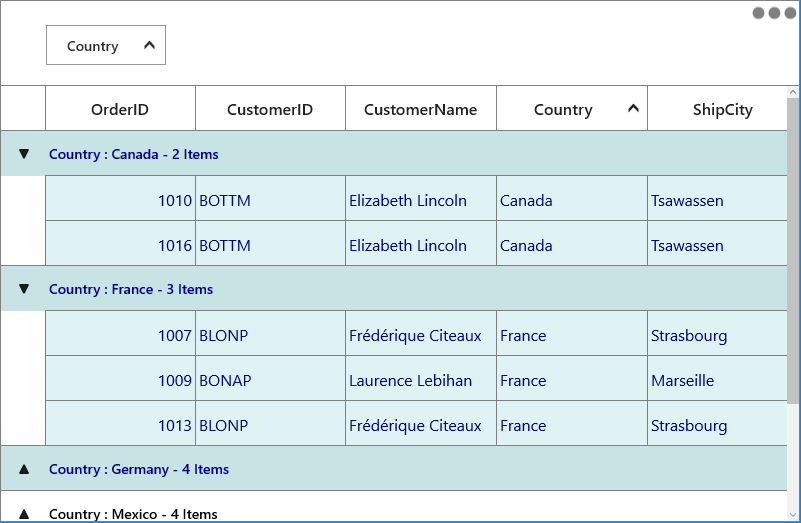Screen dimensions: 801x523
Task: Select Strasbourg in order 1007 row
Action: tap(717, 334)
